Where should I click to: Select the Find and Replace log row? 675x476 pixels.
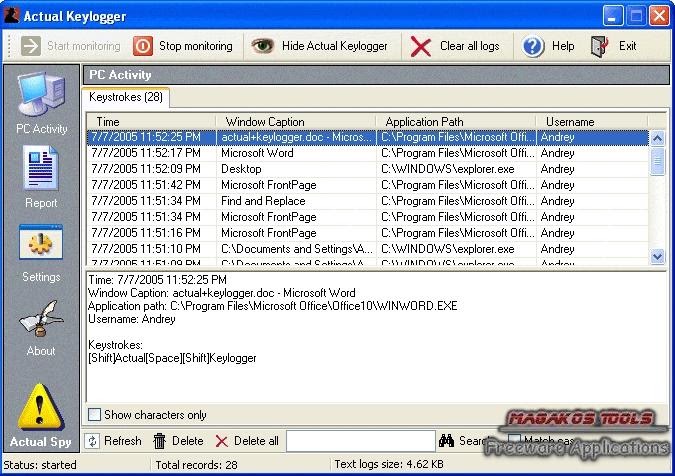[368, 201]
